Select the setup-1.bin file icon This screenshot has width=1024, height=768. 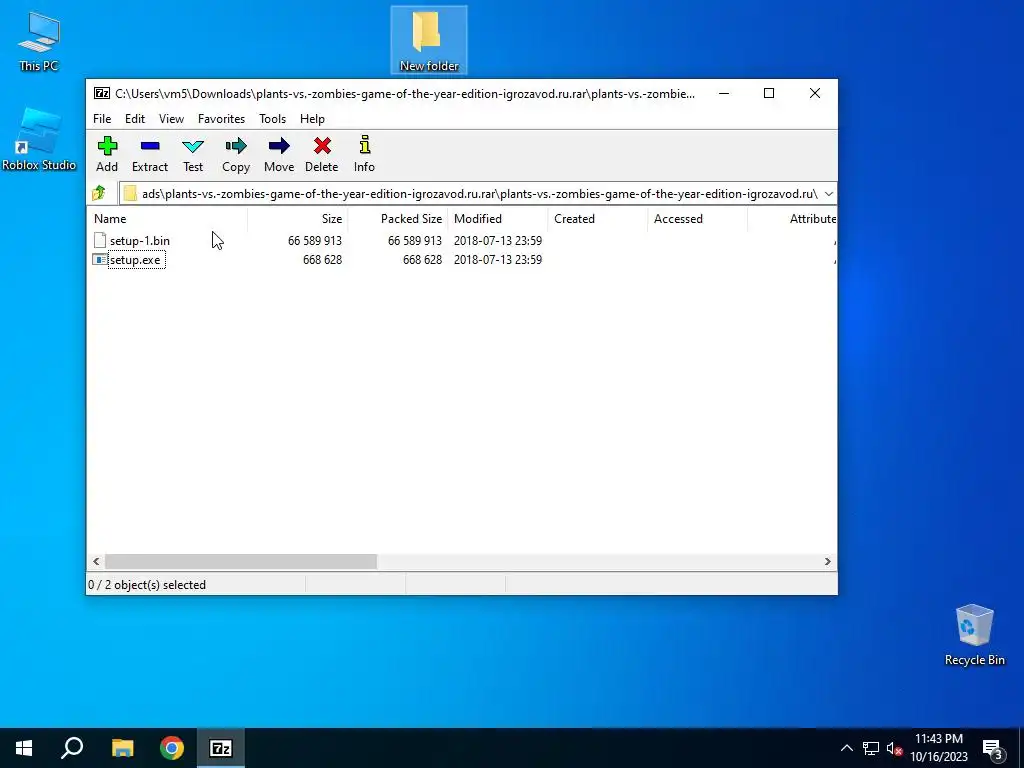pos(99,240)
